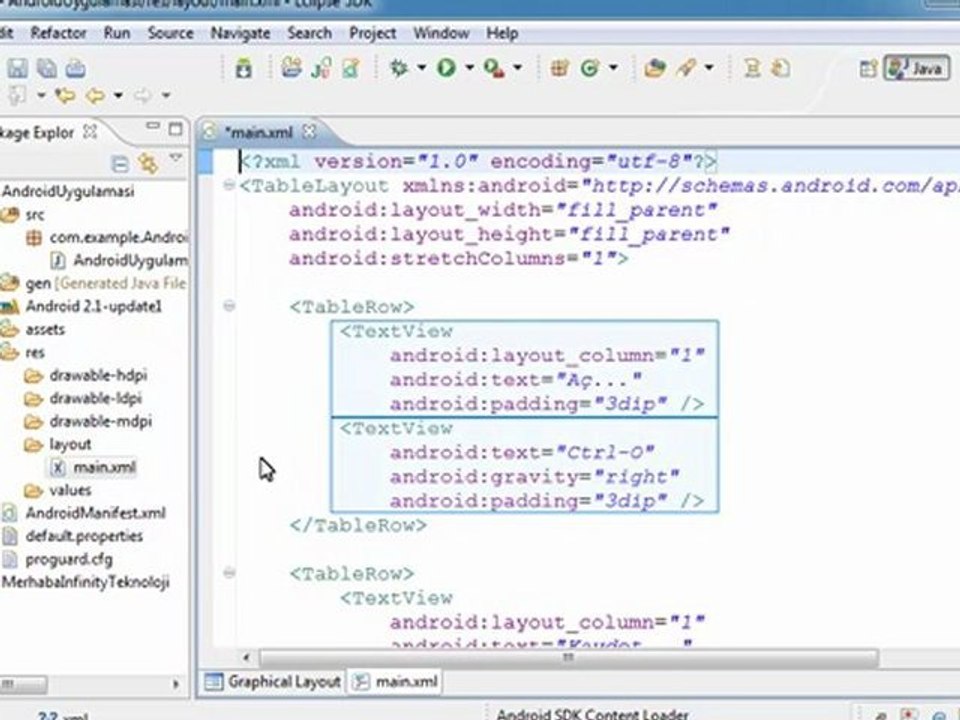The image size is (960, 720).
Task: Open the Navigate menu
Action: click(240, 33)
